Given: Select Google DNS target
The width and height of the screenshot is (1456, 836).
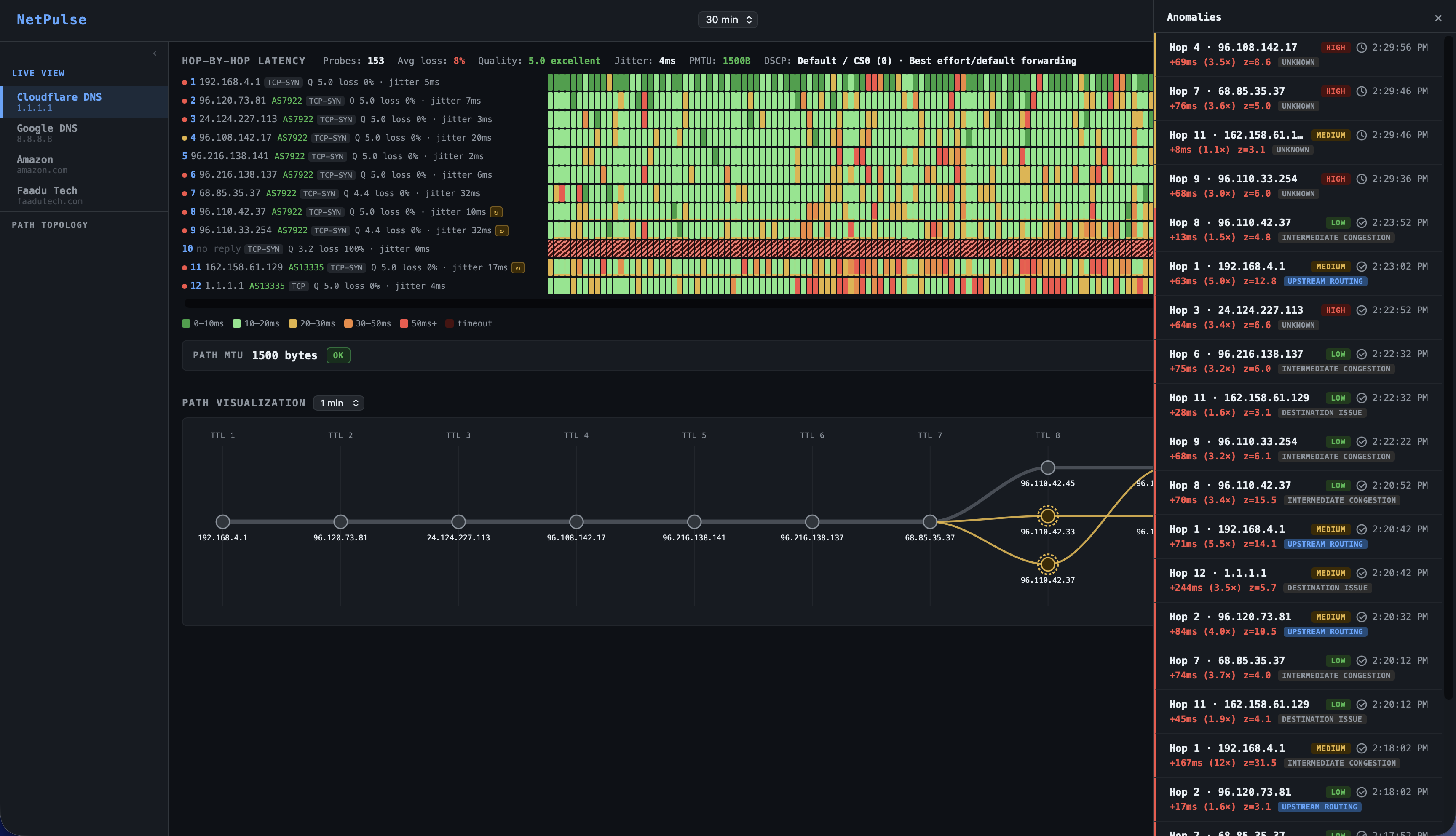Looking at the screenshot, I should 84,133.
